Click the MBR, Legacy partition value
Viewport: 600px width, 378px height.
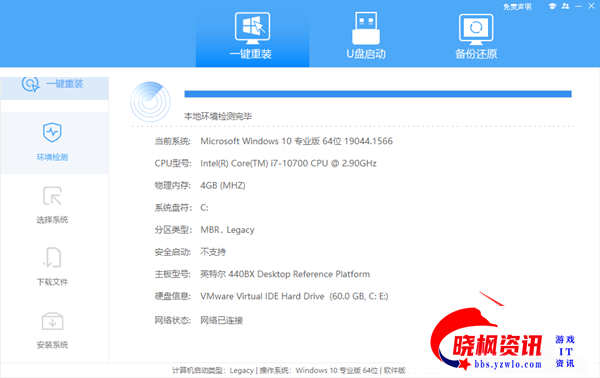pos(227,230)
